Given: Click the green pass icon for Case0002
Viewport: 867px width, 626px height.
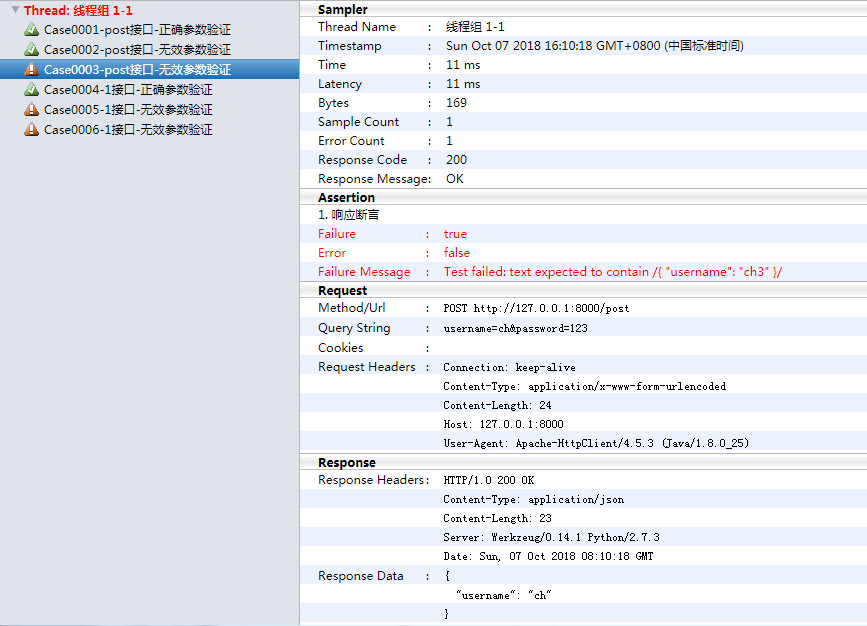Looking at the screenshot, I should coord(32,49).
